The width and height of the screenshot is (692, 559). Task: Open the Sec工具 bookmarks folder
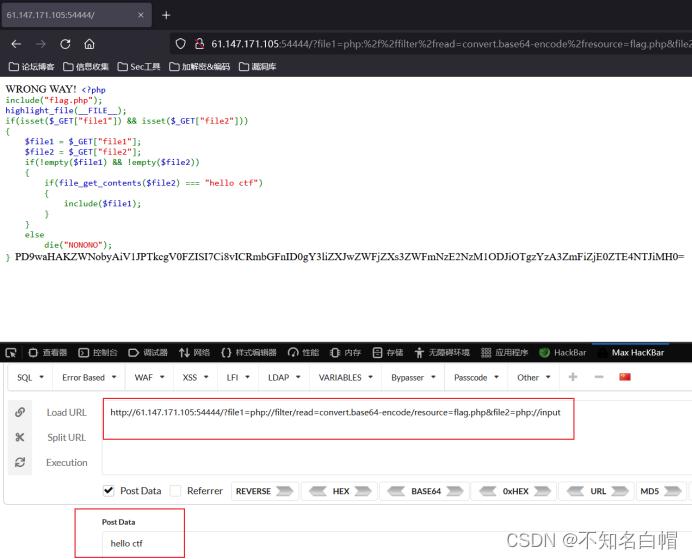tap(139, 67)
